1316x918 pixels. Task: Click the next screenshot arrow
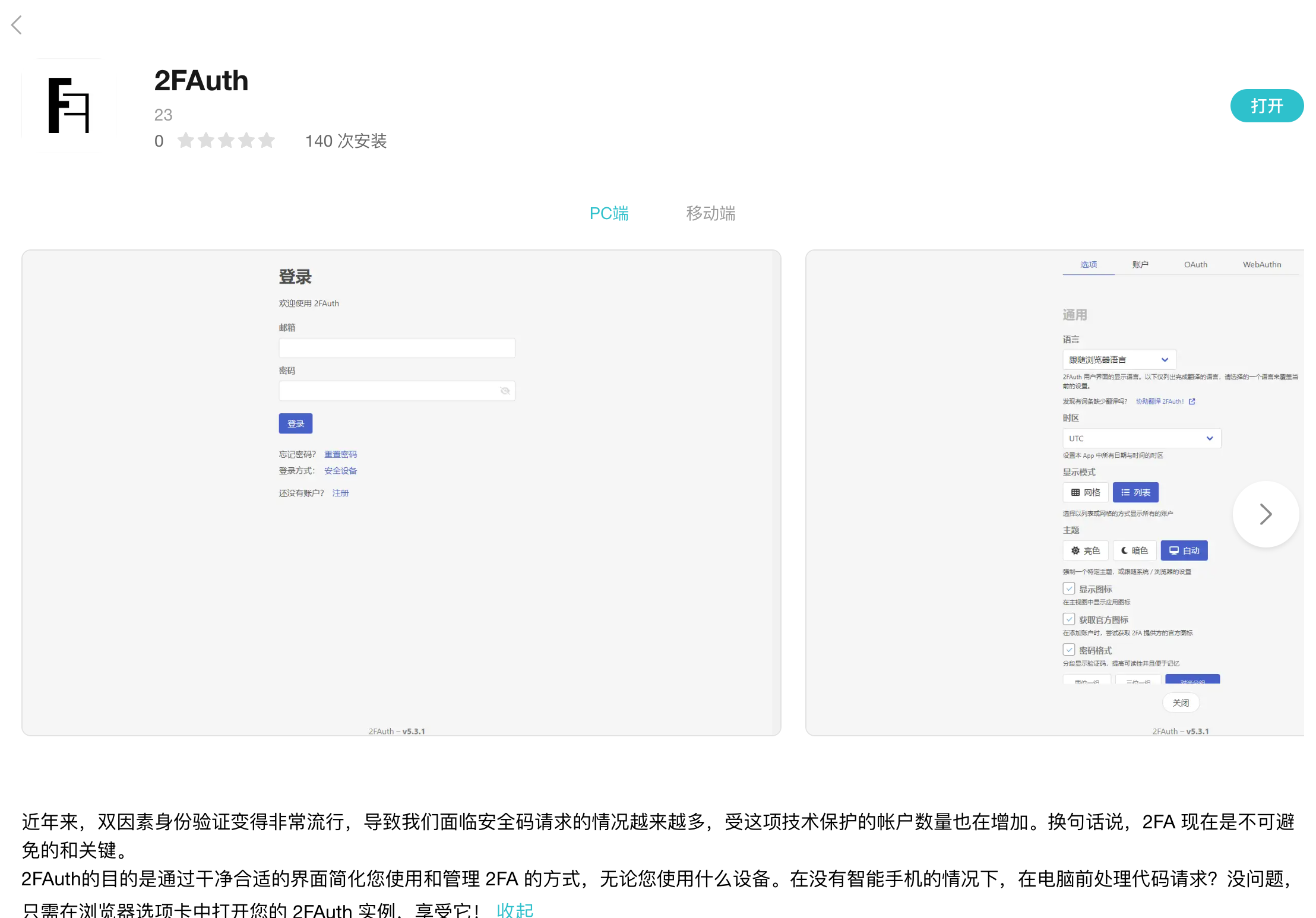[x=1265, y=514]
